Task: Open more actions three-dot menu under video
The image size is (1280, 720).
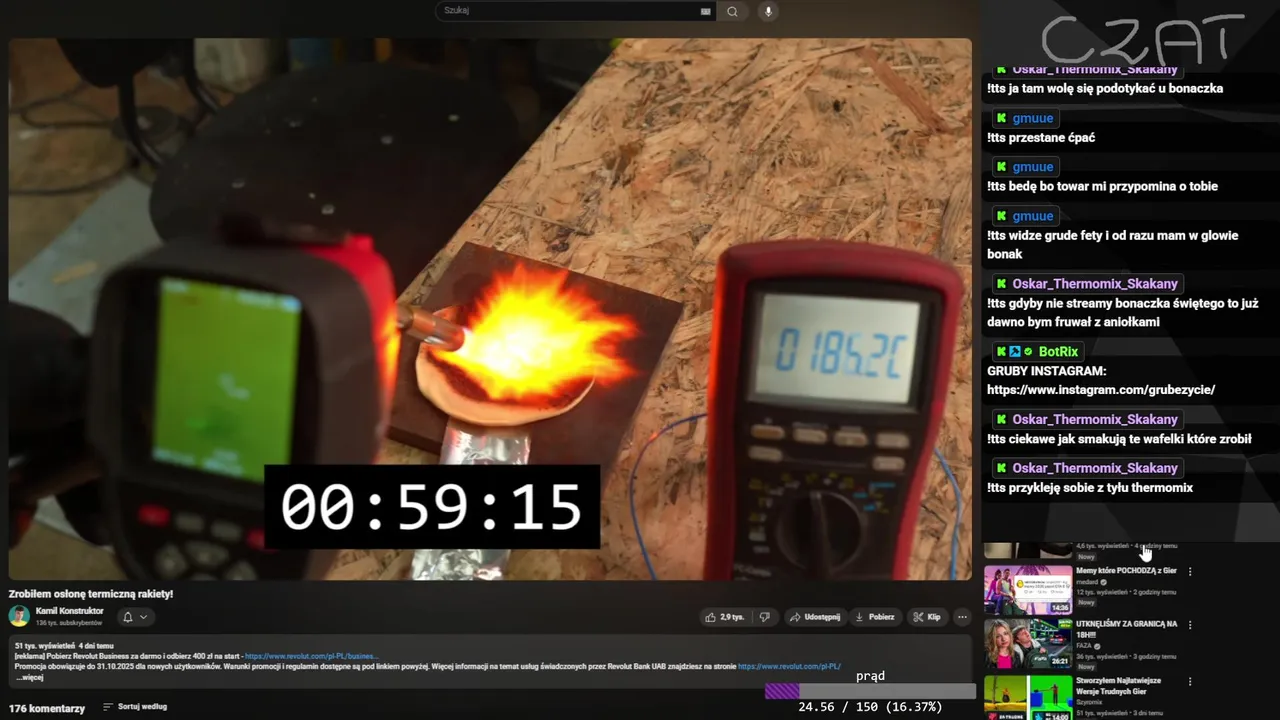Action: tap(962, 617)
